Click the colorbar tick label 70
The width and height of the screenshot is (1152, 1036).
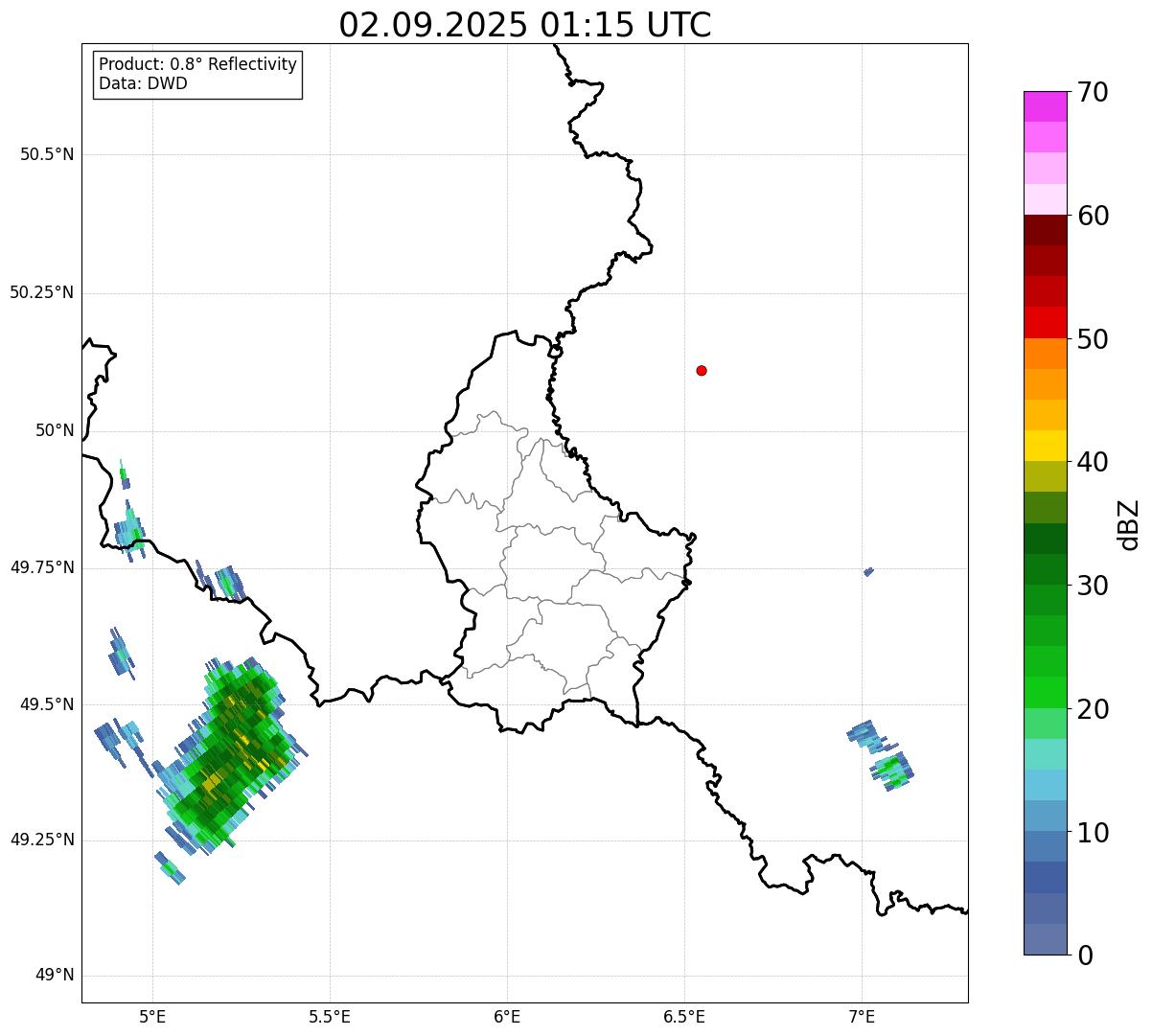tap(1093, 92)
